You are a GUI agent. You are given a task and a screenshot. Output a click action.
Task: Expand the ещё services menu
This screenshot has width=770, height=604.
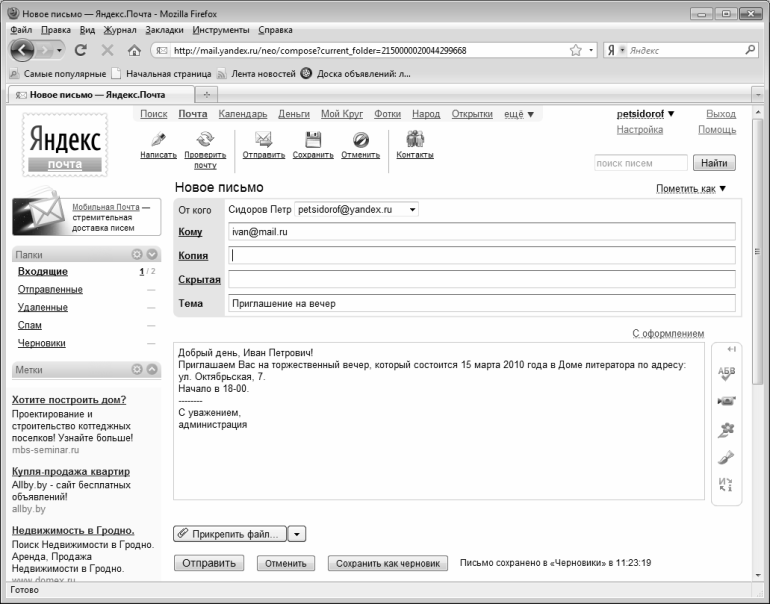(x=519, y=114)
